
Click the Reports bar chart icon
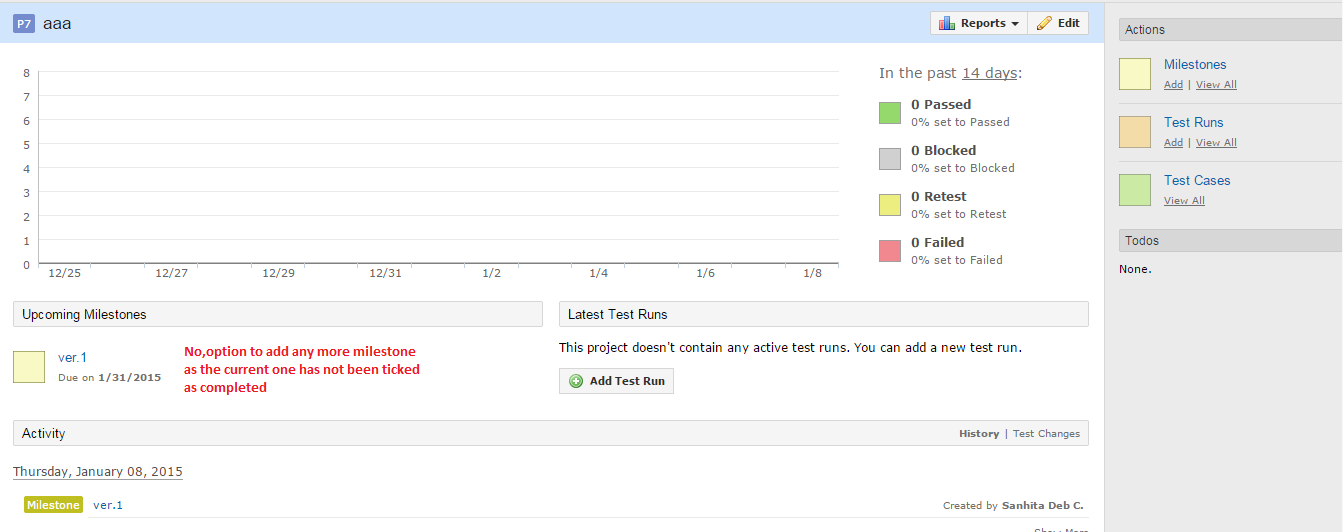(x=947, y=23)
